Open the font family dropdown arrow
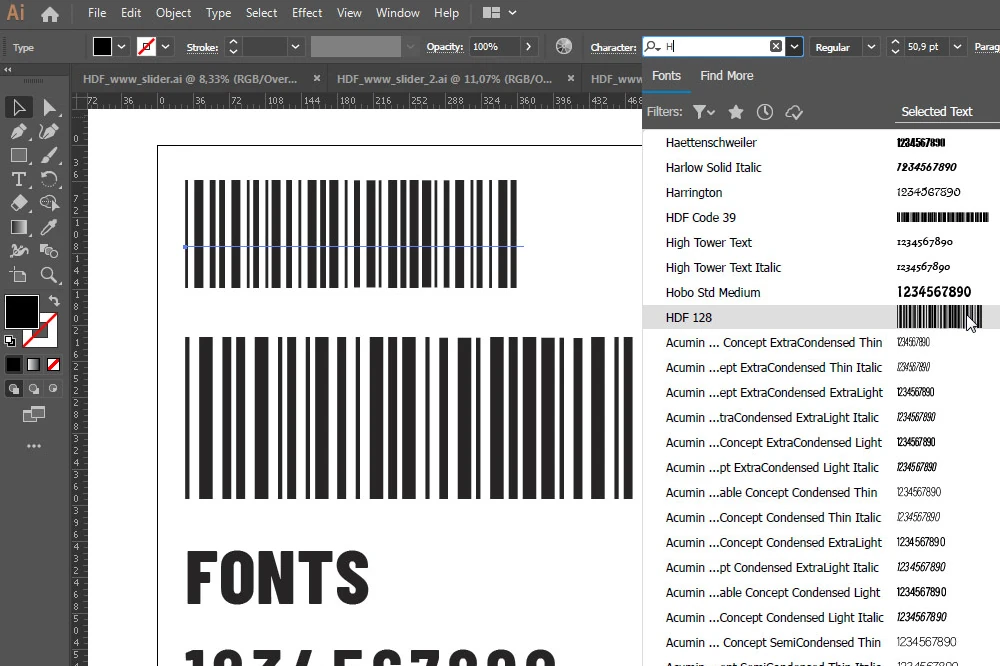The width and height of the screenshot is (1000, 666). click(x=794, y=47)
